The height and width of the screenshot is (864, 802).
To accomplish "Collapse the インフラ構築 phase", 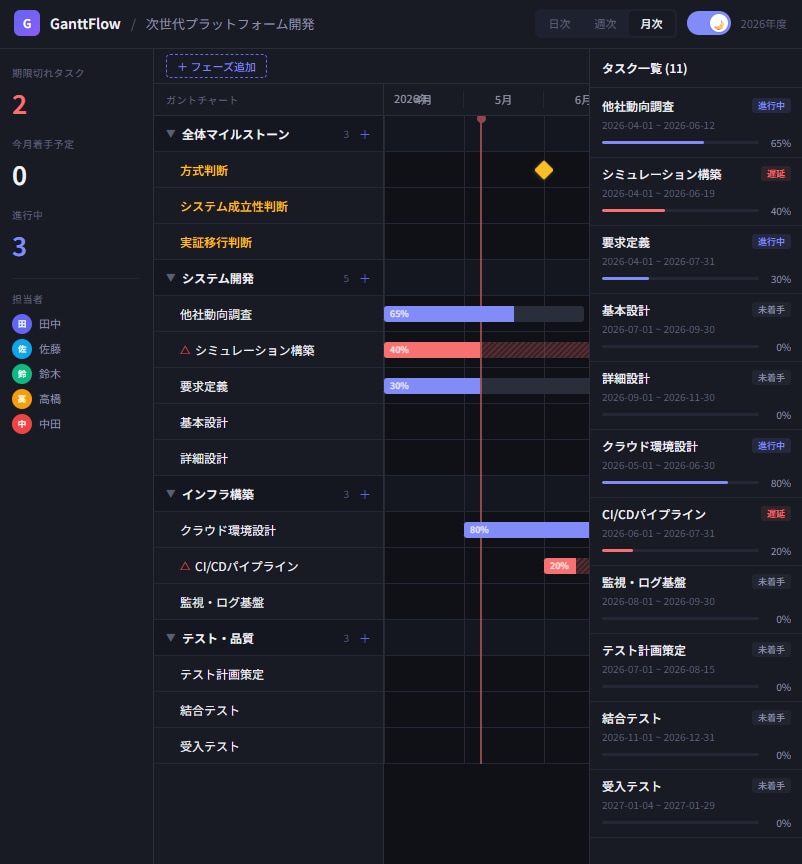I will click(x=171, y=494).
